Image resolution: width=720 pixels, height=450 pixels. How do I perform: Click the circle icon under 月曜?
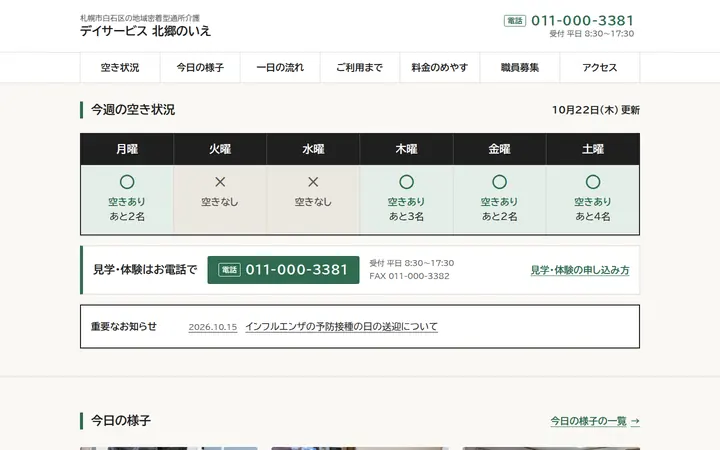pyautogui.click(x=127, y=182)
